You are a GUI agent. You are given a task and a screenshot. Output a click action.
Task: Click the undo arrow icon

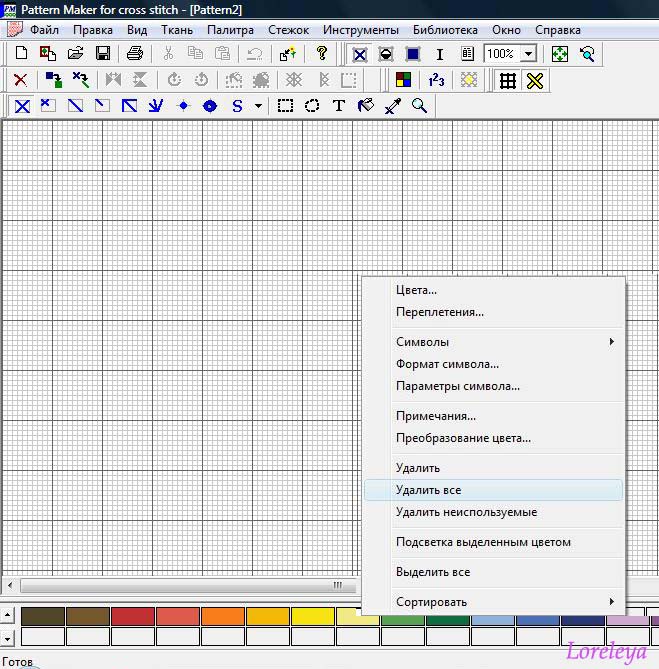tap(255, 54)
